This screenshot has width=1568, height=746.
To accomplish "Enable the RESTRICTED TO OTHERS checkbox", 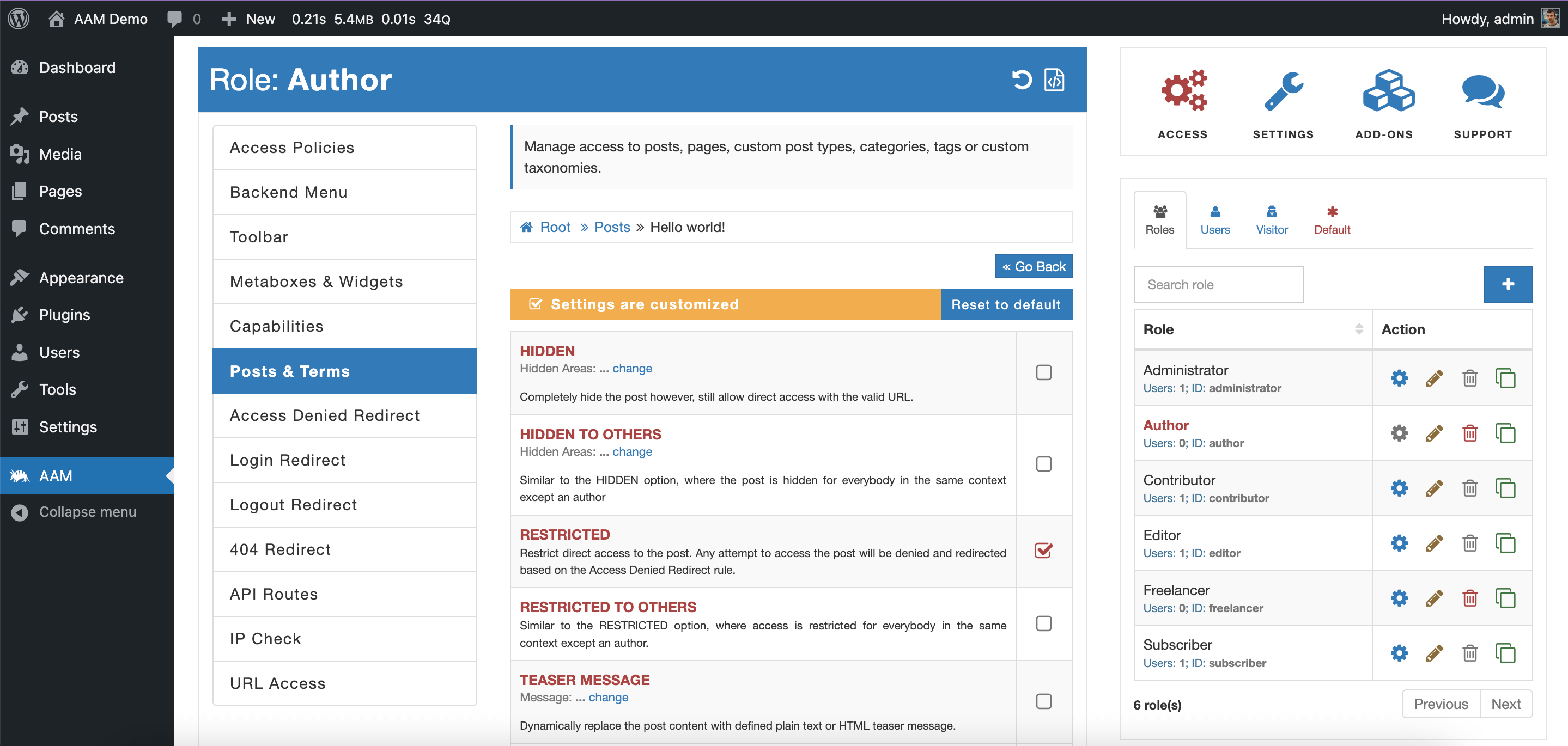I will point(1043,623).
